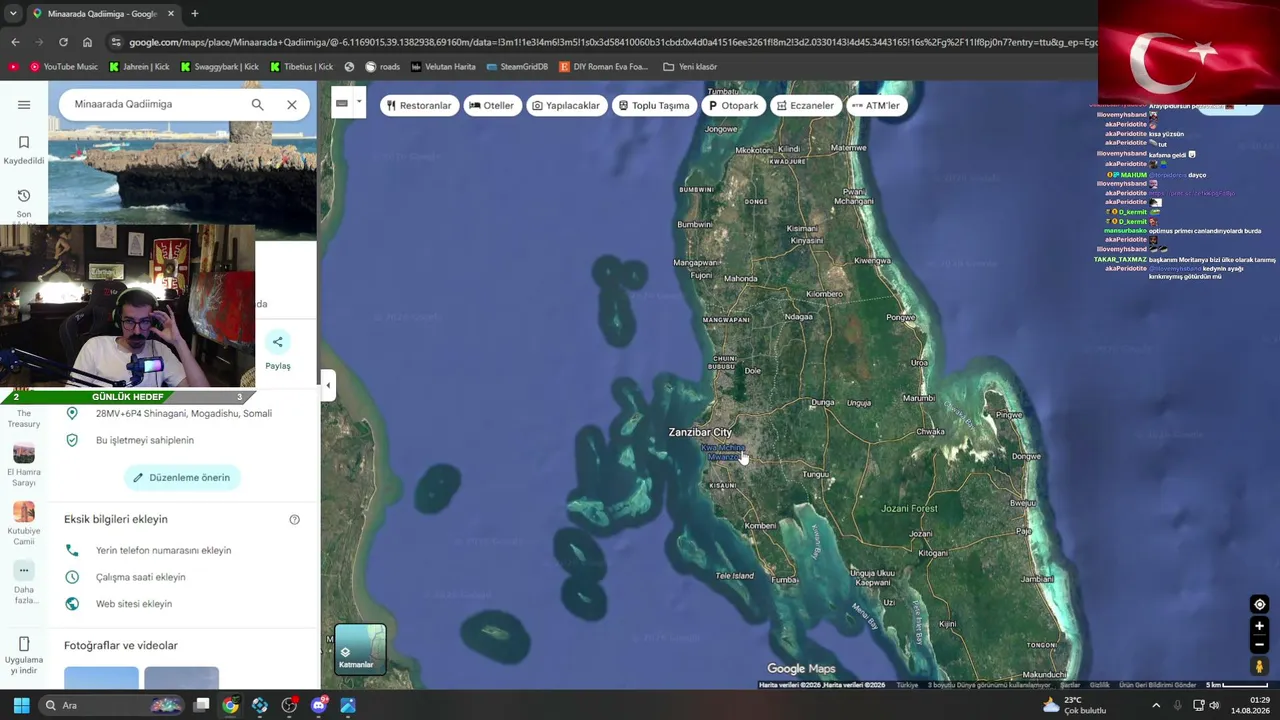Click the Zanzibar City map label
The width and height of the screenshot is (1280, 720).
(700, 432)
